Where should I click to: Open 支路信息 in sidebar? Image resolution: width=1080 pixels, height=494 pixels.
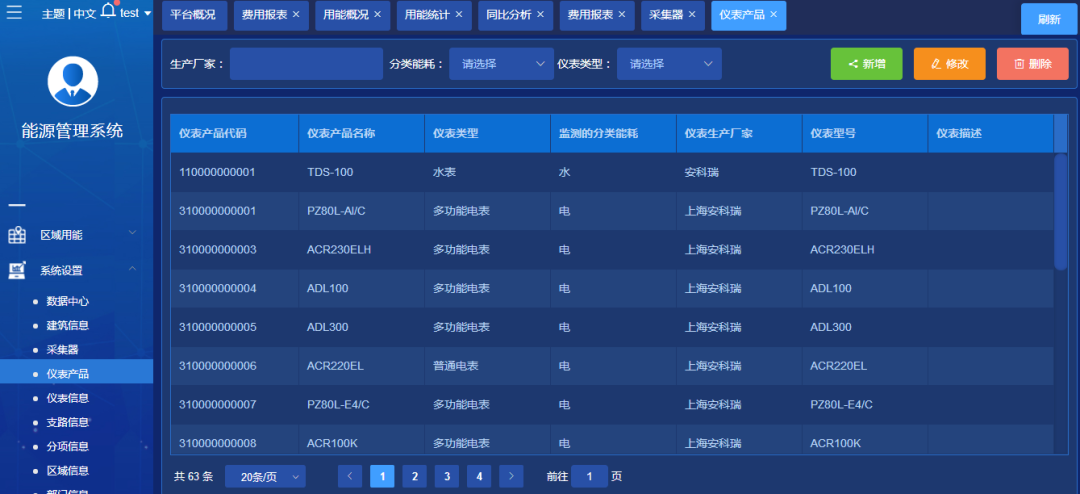pyautogui.click(x=68, y=422)
